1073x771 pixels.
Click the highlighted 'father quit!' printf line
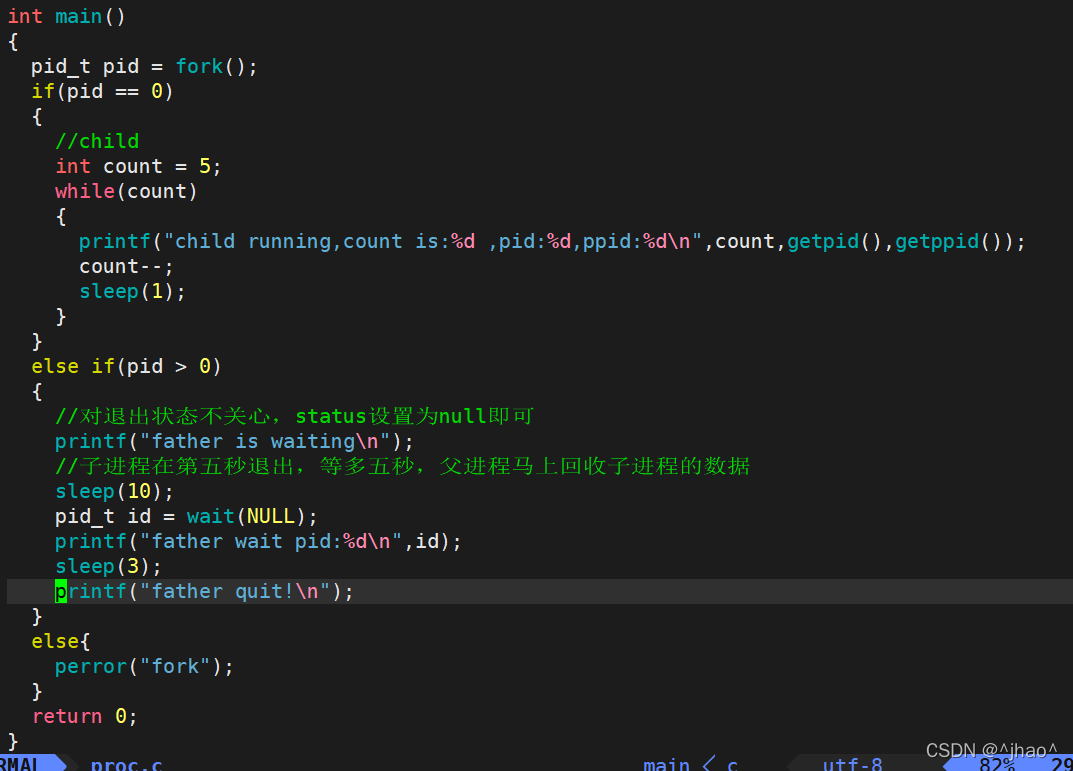[x=204, y=591]
